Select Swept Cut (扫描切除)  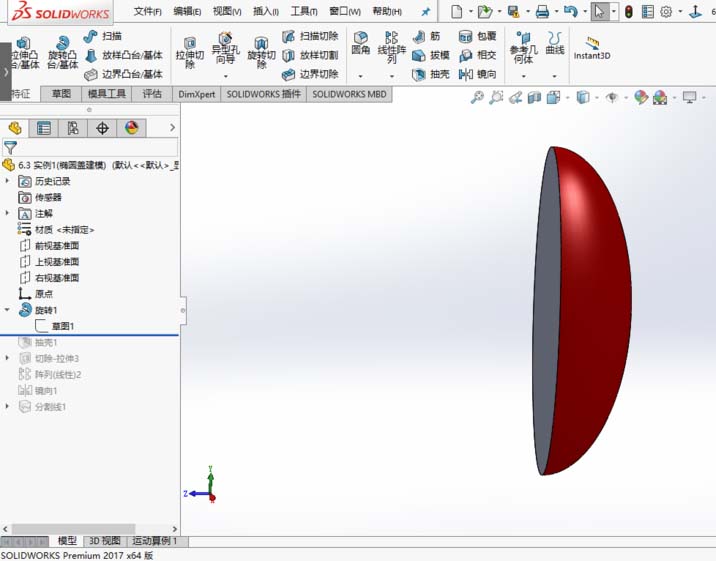pyautogui.click(x=310, y=36)
